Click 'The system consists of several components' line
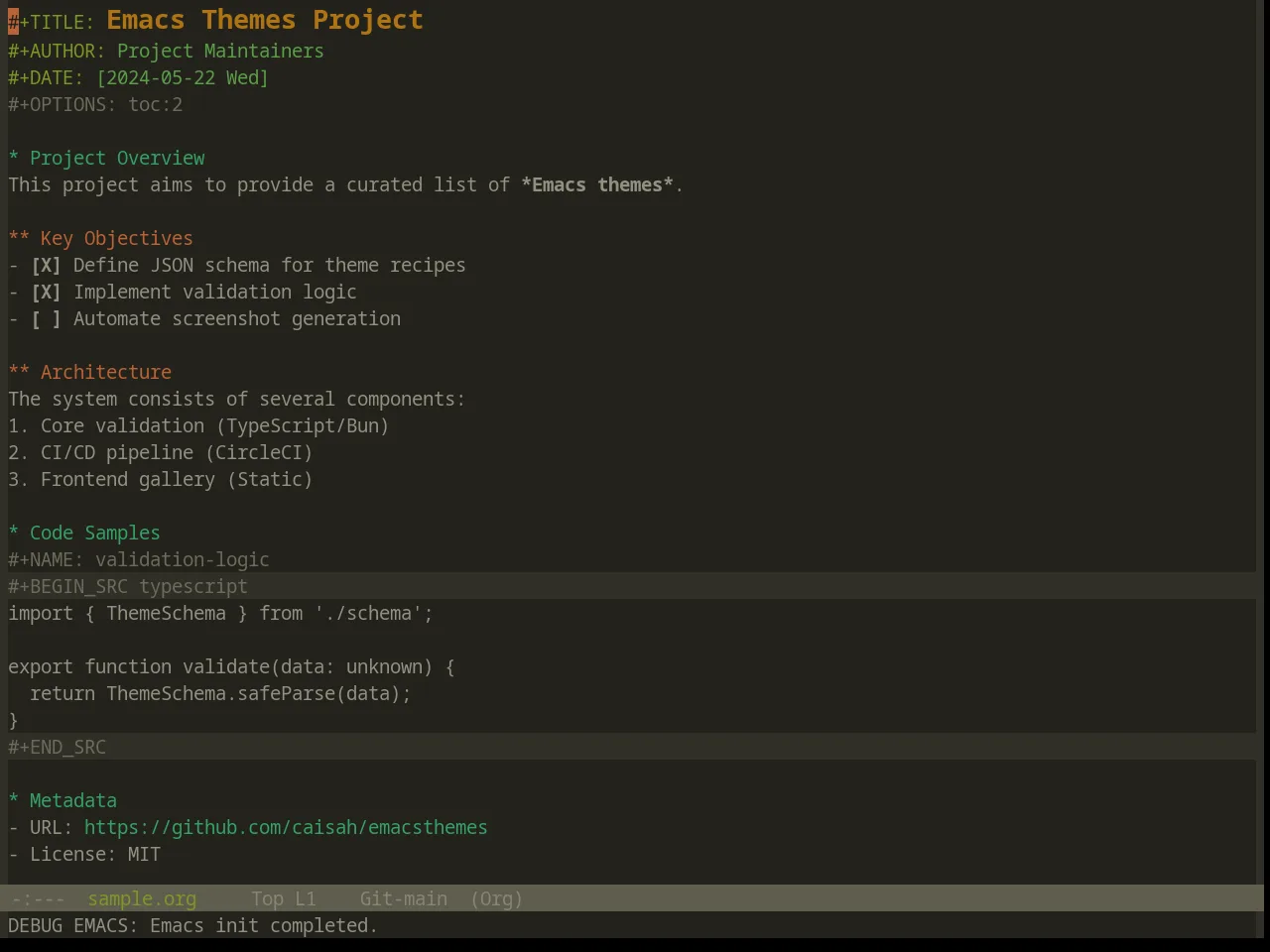Viewport: 1270px width, 952px height. tap(236, 400)
